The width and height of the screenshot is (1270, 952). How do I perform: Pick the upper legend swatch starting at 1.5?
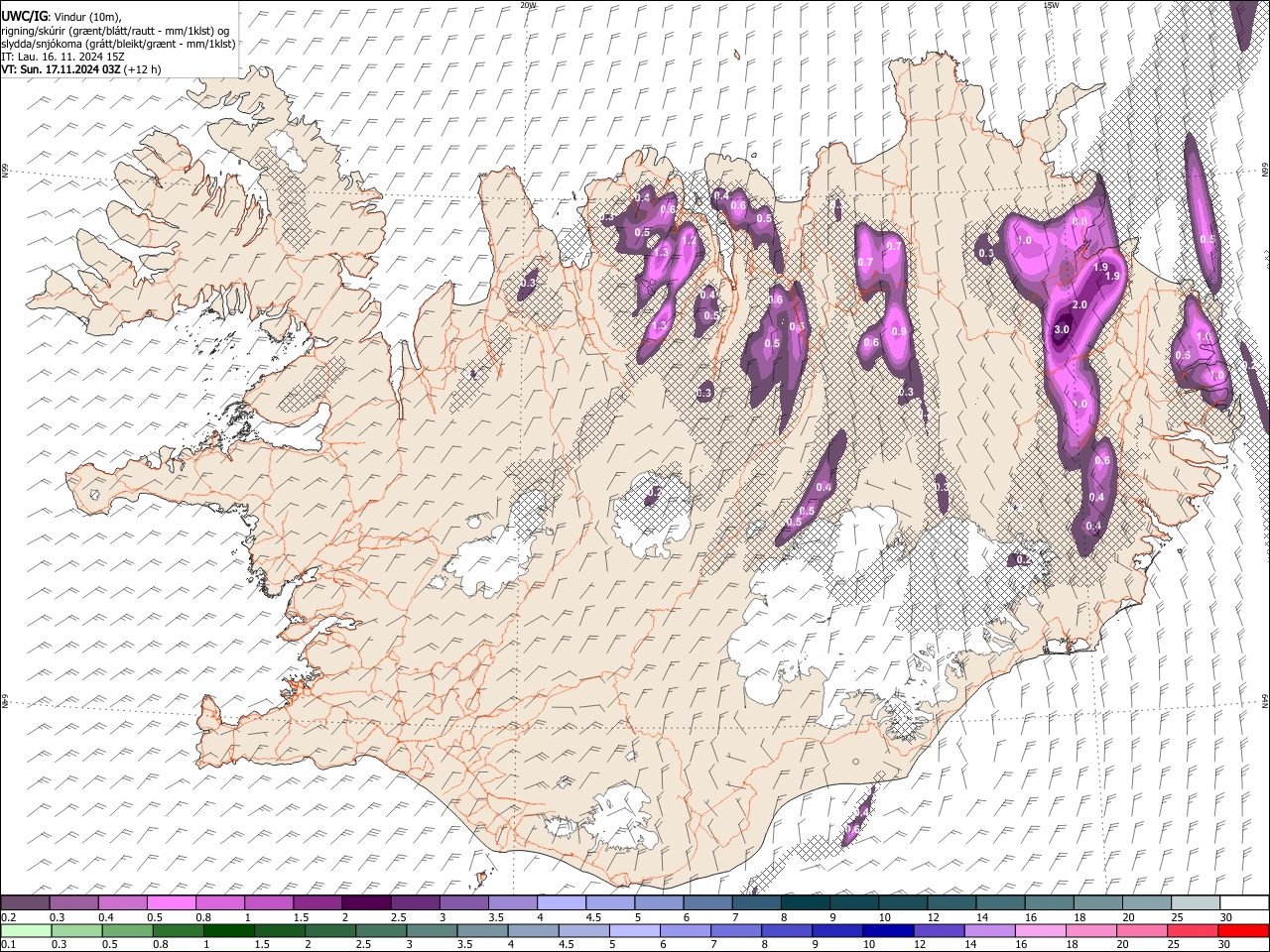[317, 903]
